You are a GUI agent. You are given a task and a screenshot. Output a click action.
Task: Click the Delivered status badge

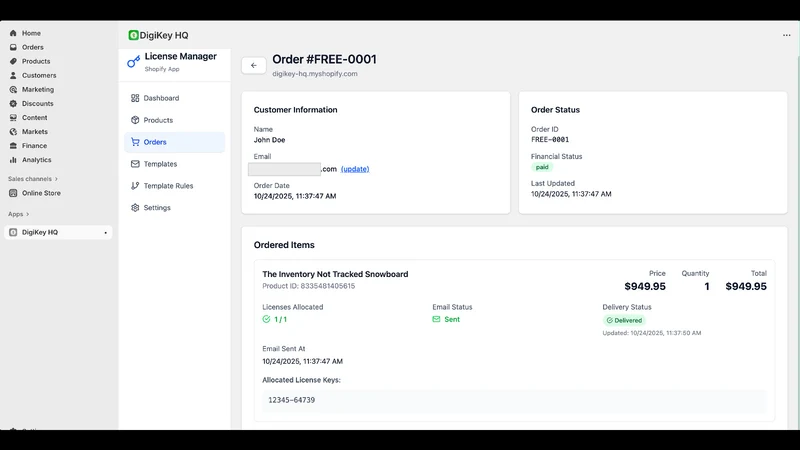click(624, 320)
